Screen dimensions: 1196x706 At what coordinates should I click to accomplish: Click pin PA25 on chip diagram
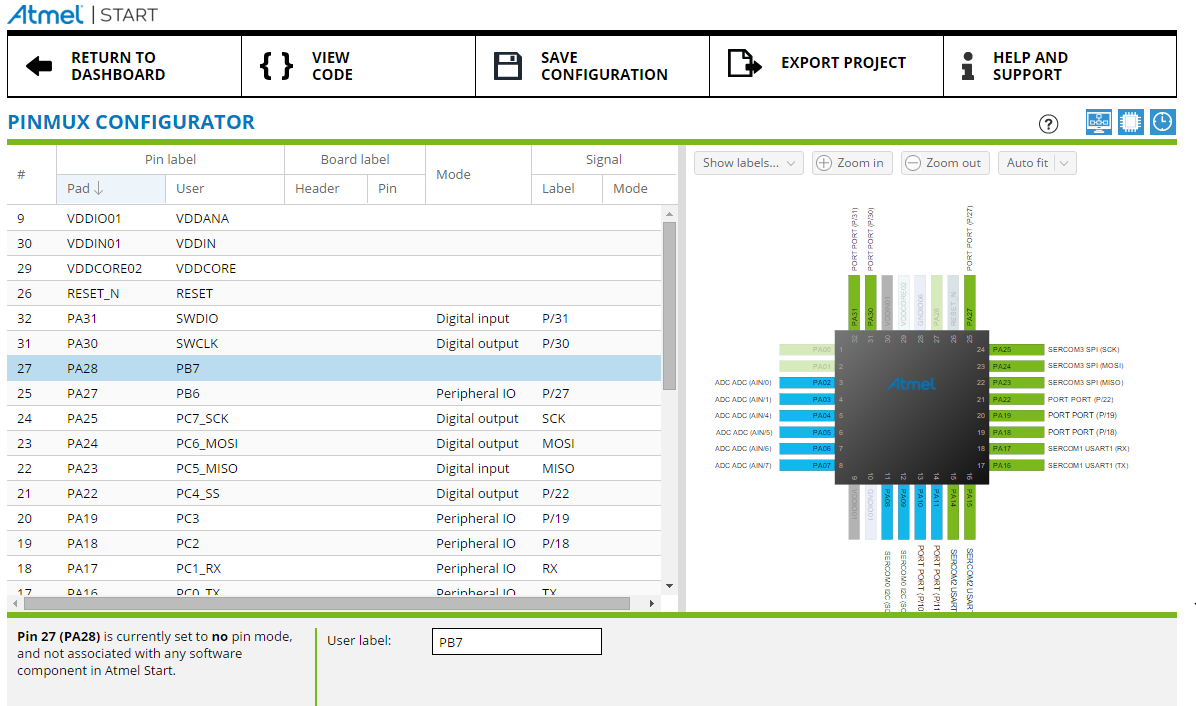(1017, 350)
